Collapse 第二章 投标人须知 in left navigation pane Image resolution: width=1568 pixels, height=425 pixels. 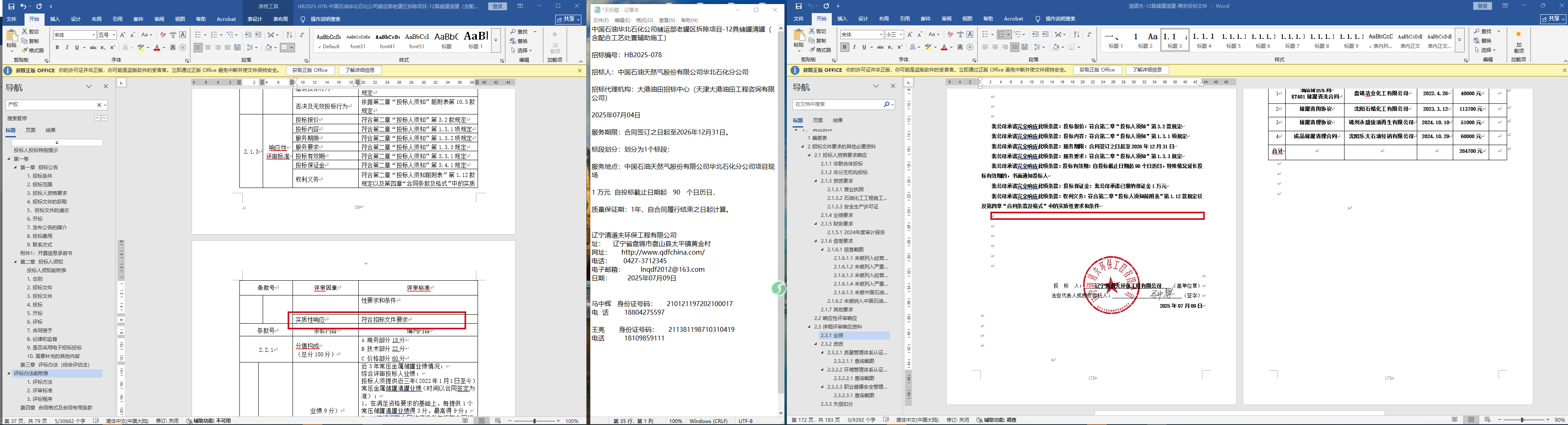click(16, 262)
